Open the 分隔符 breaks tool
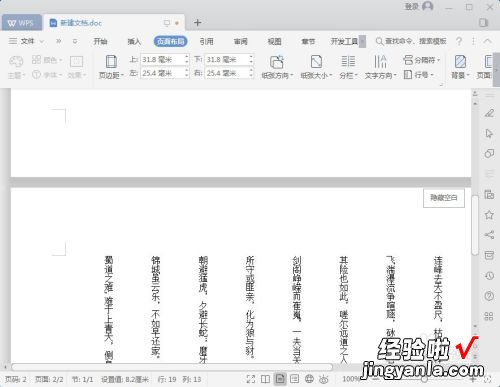 pos(422,60)
